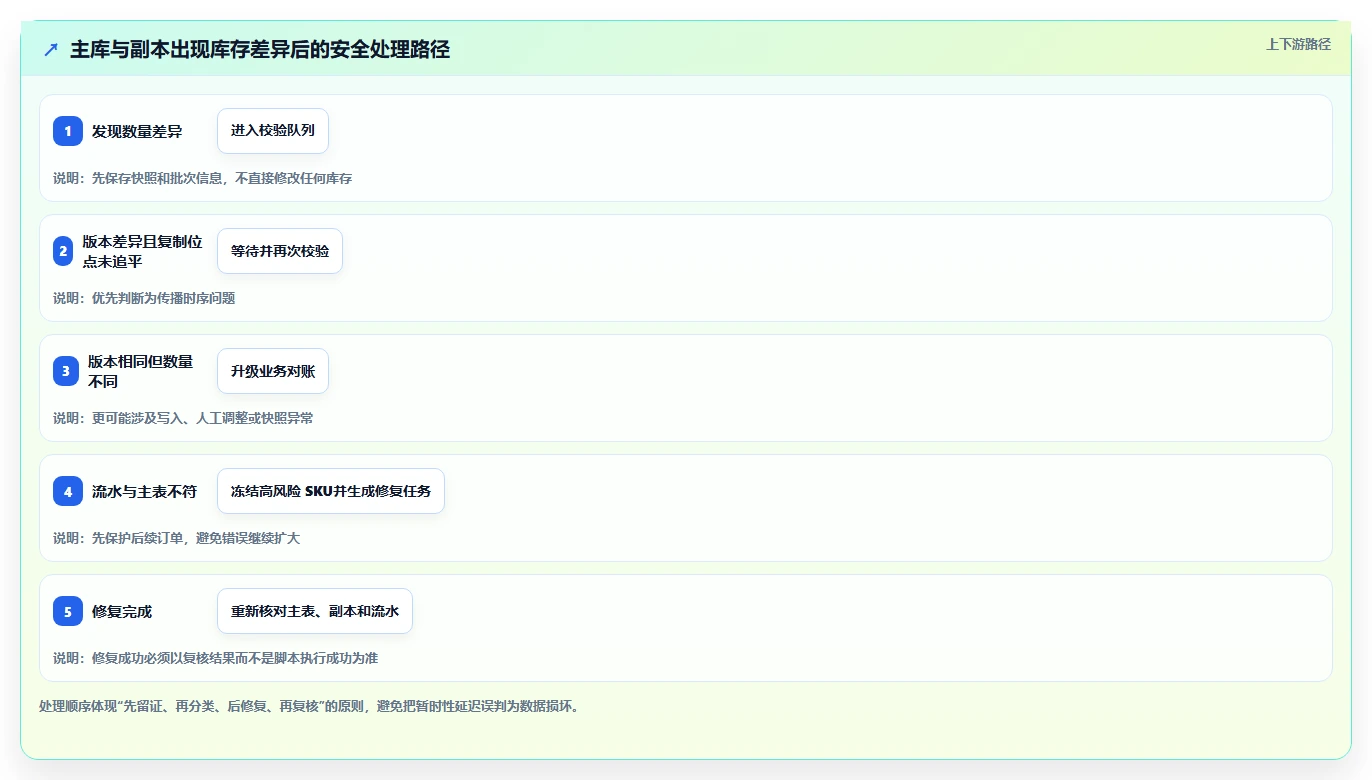1372x780 pixels.
Task: Click the step 4 number badge
Action: point(68,491)
